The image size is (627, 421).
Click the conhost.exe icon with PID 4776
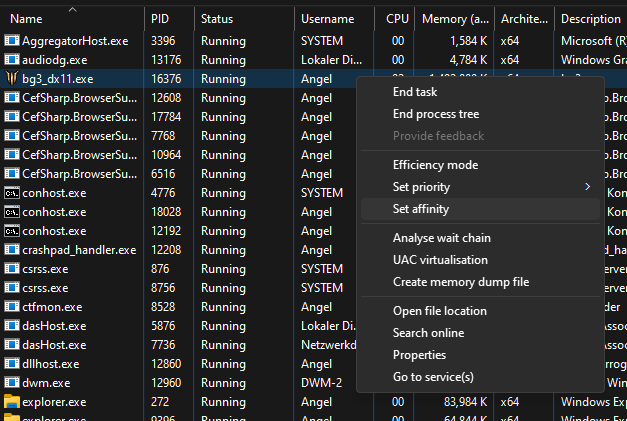click(x=11, y=192)
